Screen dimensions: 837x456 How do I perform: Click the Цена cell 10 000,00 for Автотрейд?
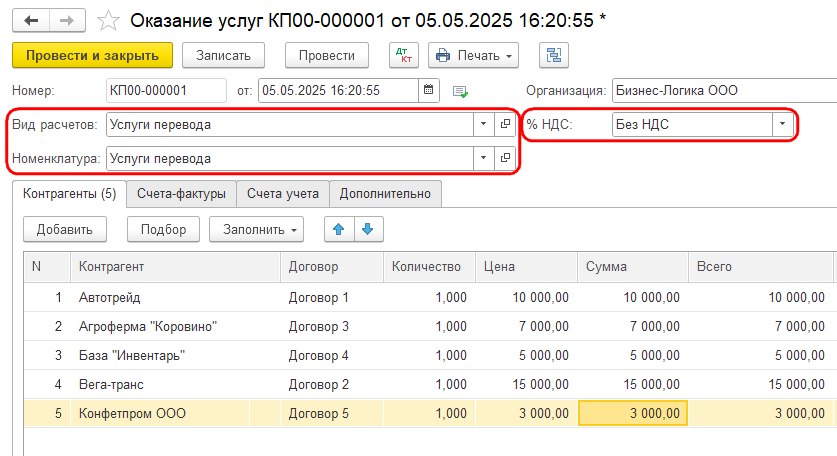[x=526, y=297]
